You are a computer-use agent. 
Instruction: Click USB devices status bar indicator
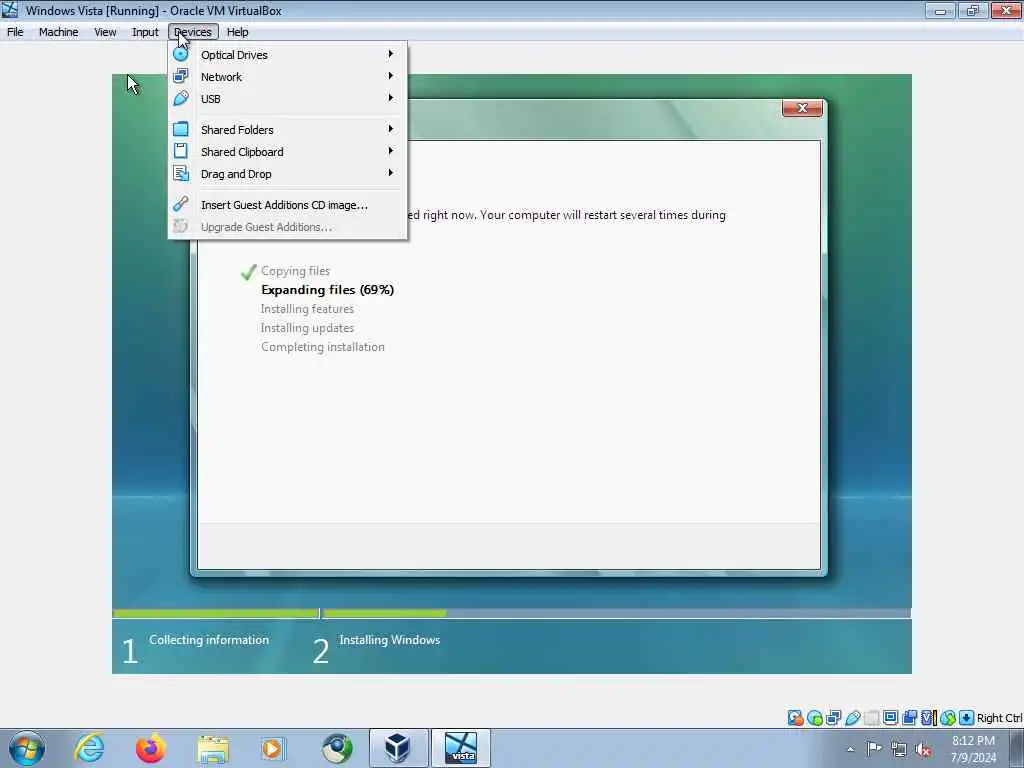pyautogui.click(x=853, y=718)
